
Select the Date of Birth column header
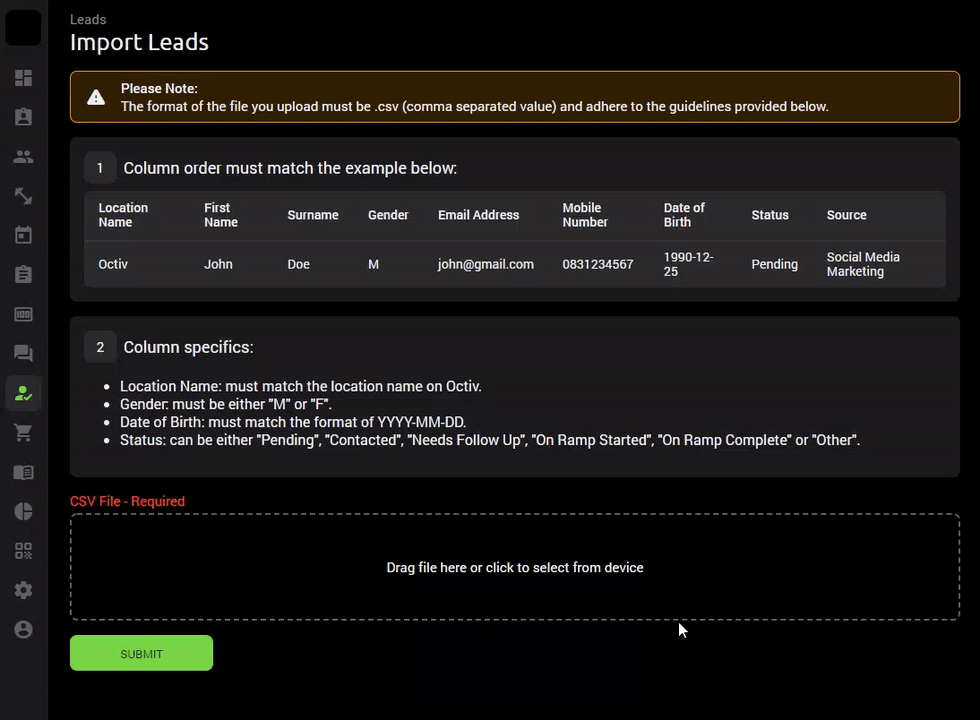(684, 215)
